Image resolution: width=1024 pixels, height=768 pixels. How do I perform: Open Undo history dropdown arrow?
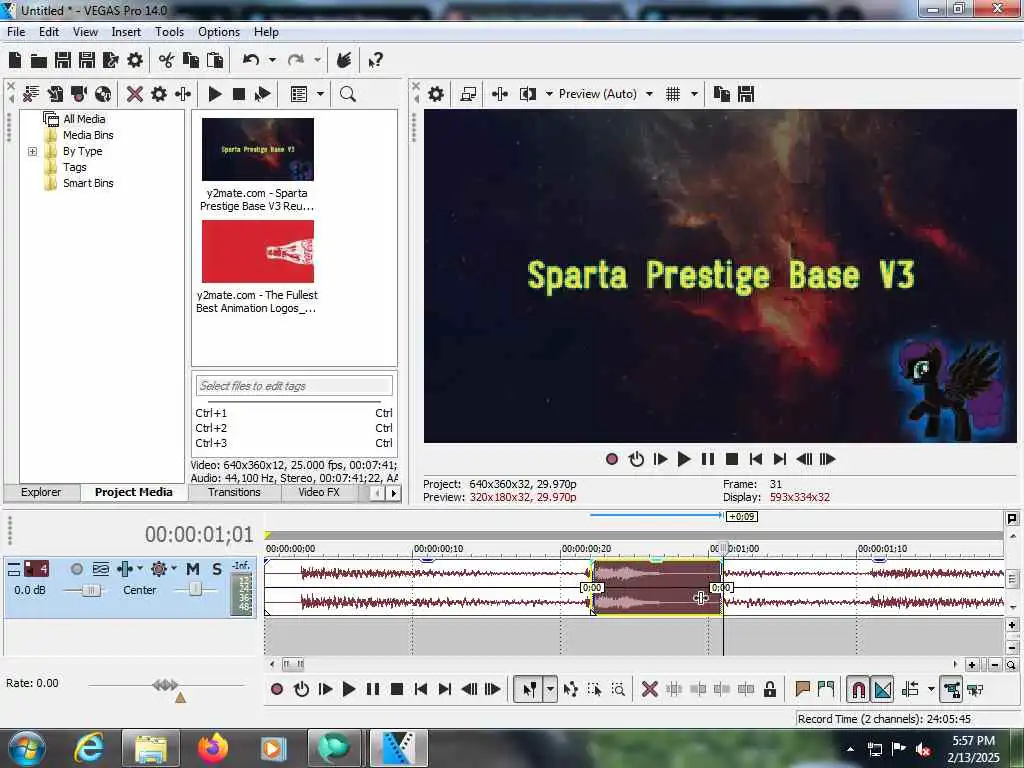pos(272,61)
